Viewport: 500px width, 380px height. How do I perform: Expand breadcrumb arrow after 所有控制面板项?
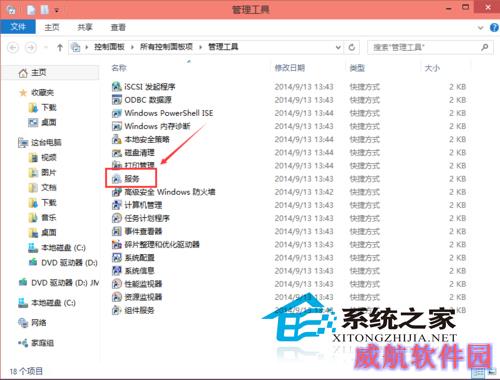pyautogui.click(x=200, y=47)
